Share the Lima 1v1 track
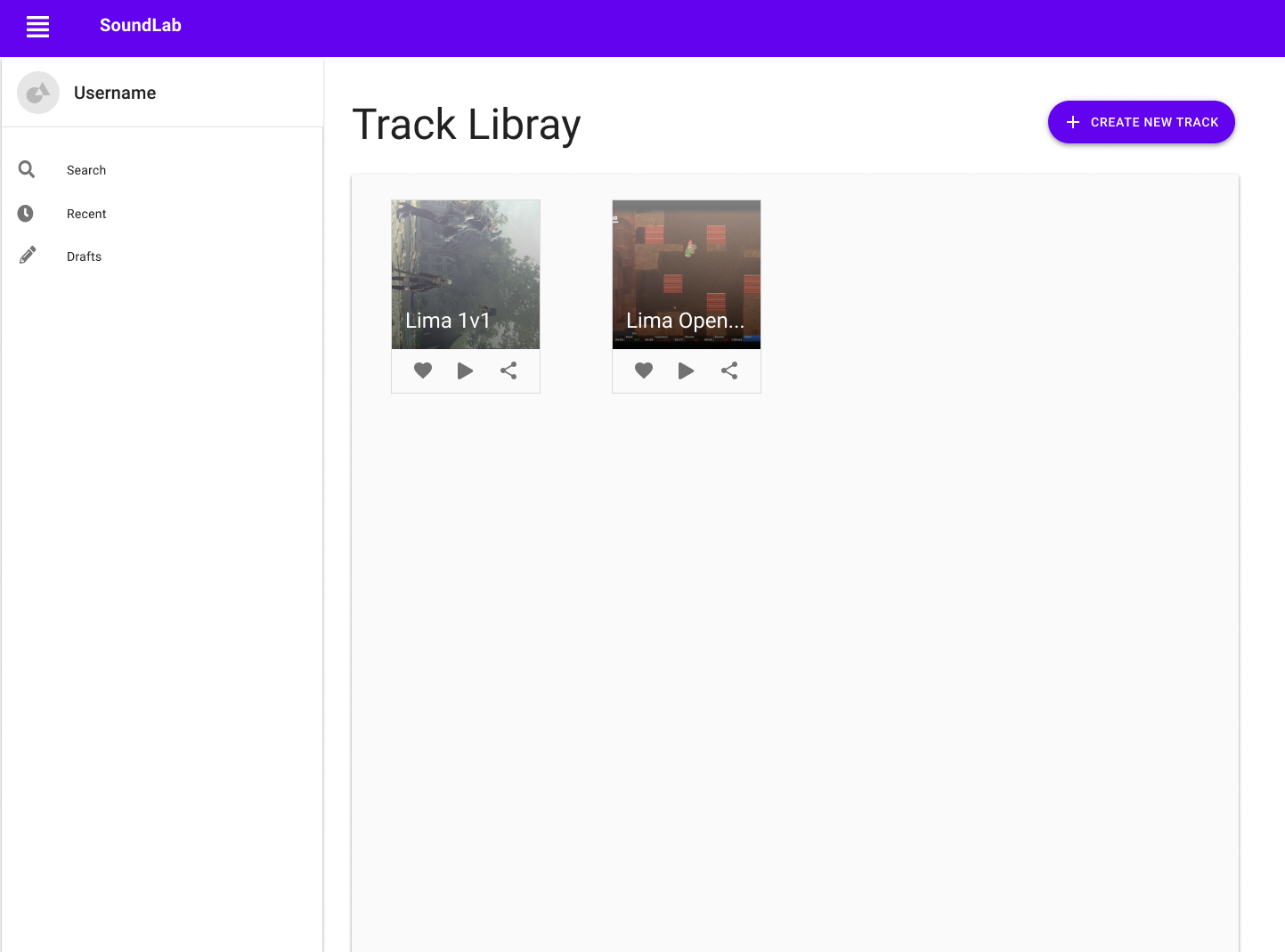The image size is (1285, 952). (x=508, y=370)
